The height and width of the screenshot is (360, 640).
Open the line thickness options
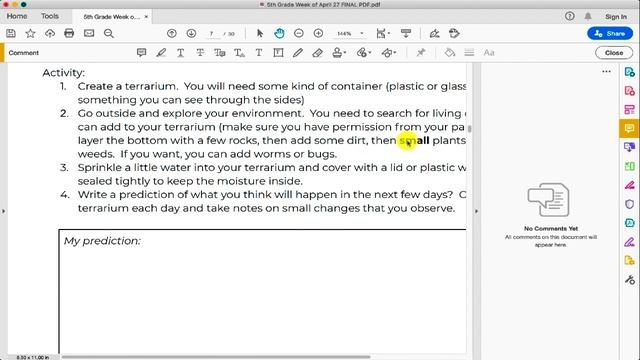[469, 53]
